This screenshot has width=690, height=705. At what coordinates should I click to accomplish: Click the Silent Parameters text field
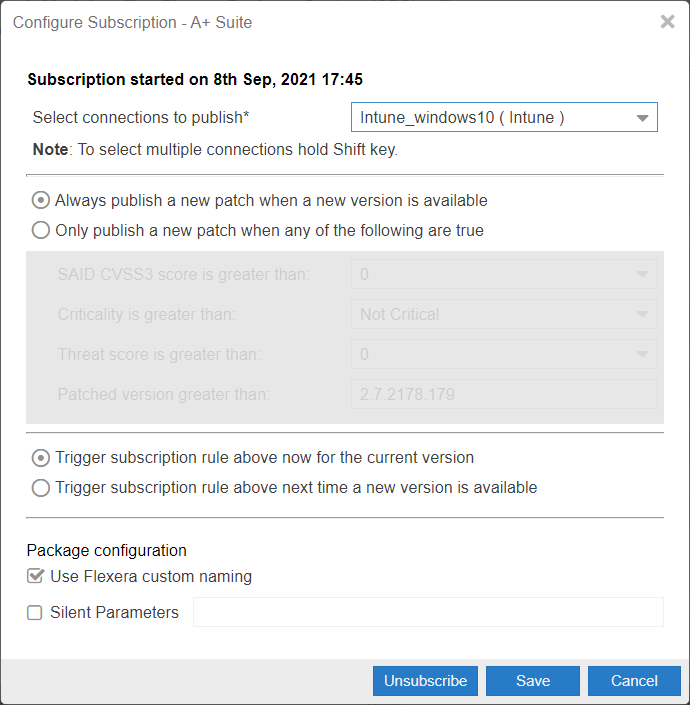(x=428, y=612)
